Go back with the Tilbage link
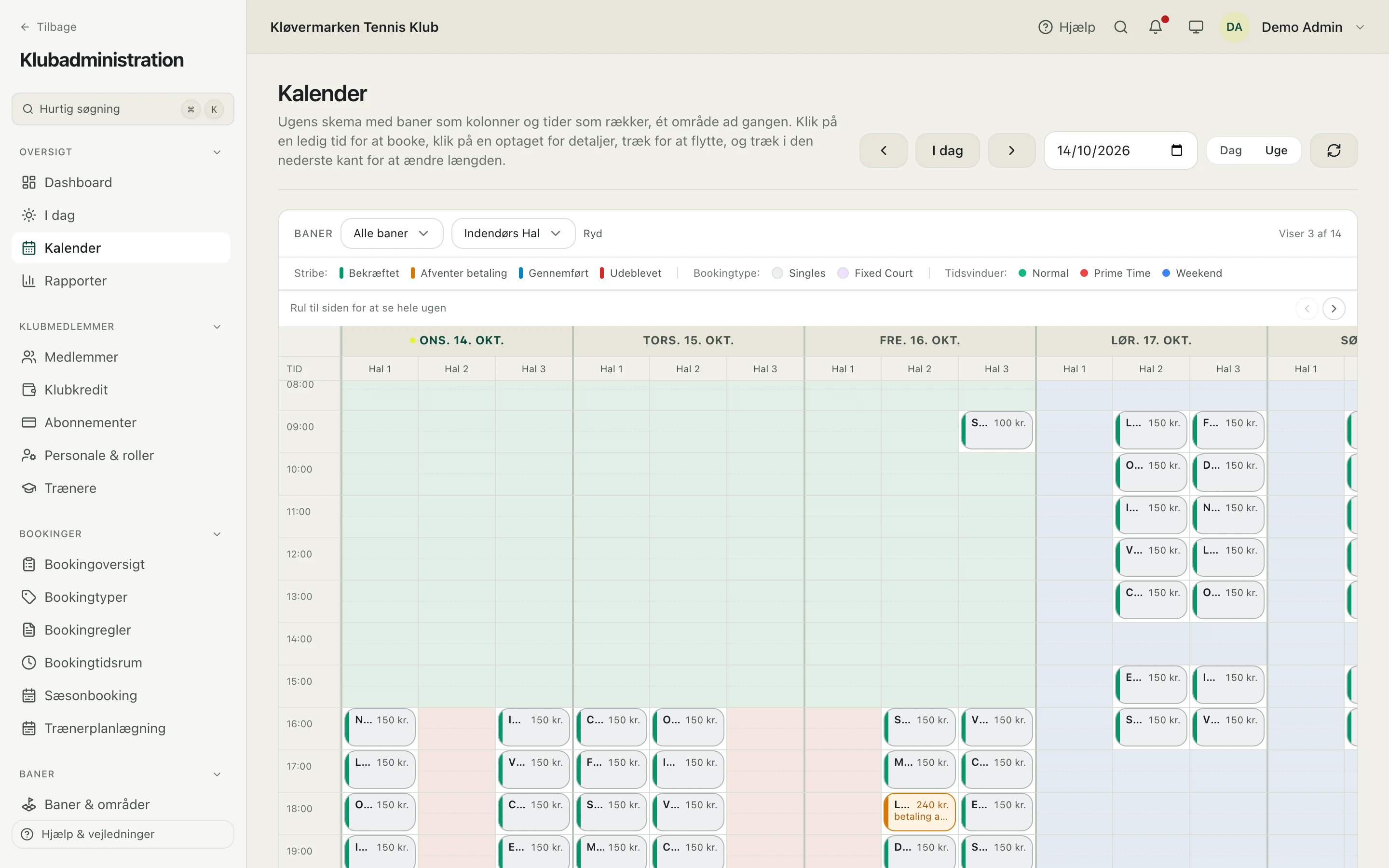The height and width of the screenshot is (868, 1389). coord(48,27)
